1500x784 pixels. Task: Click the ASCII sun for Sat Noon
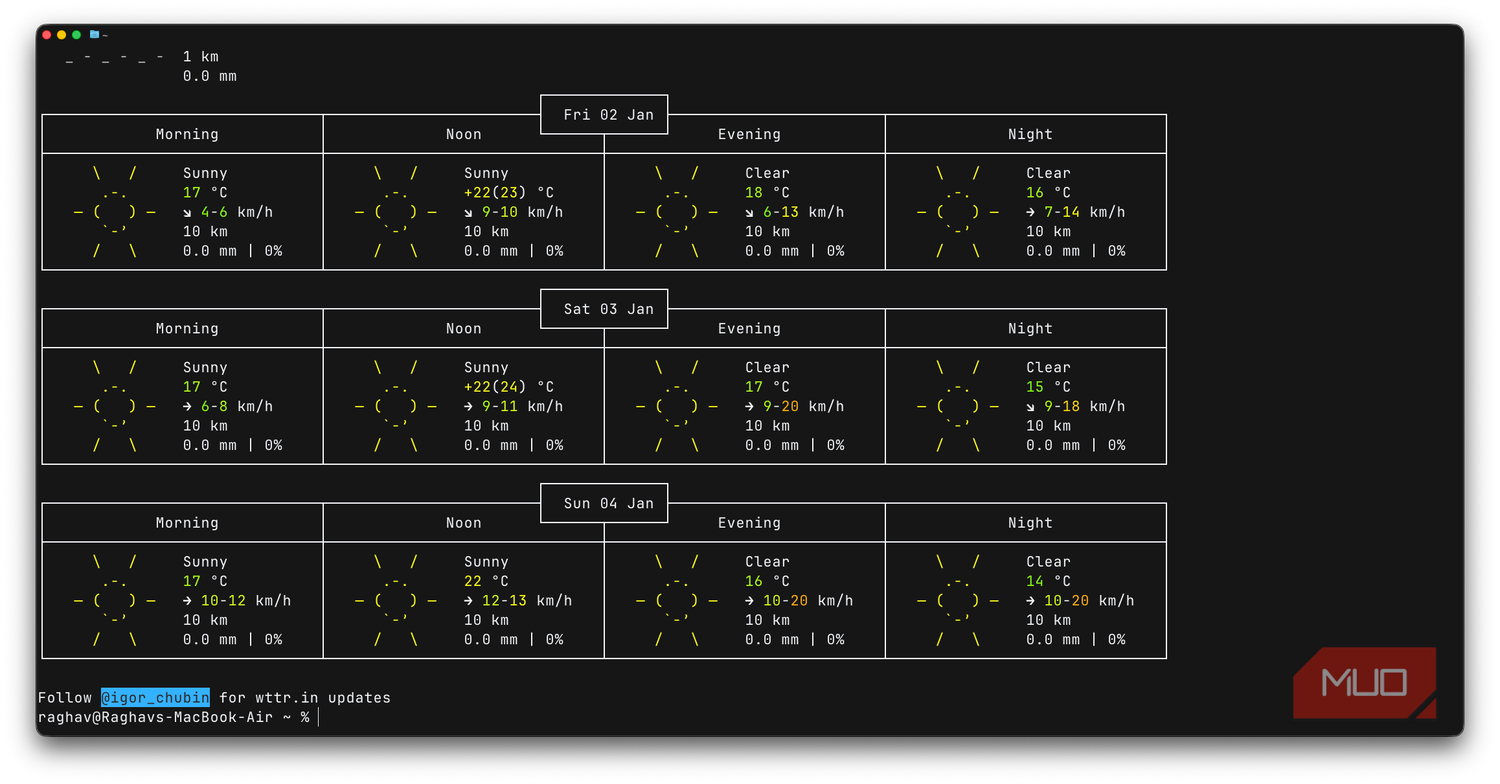click(396, 406)
